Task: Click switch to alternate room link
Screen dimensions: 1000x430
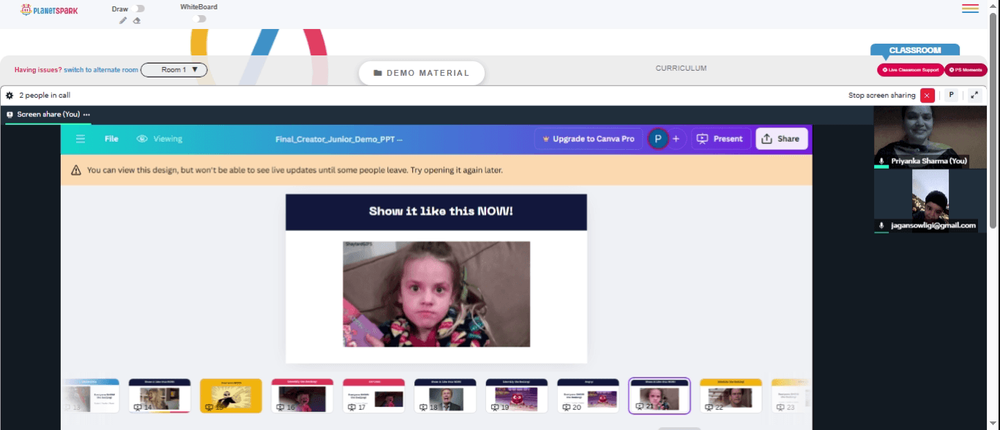Action: pos(101,70)
